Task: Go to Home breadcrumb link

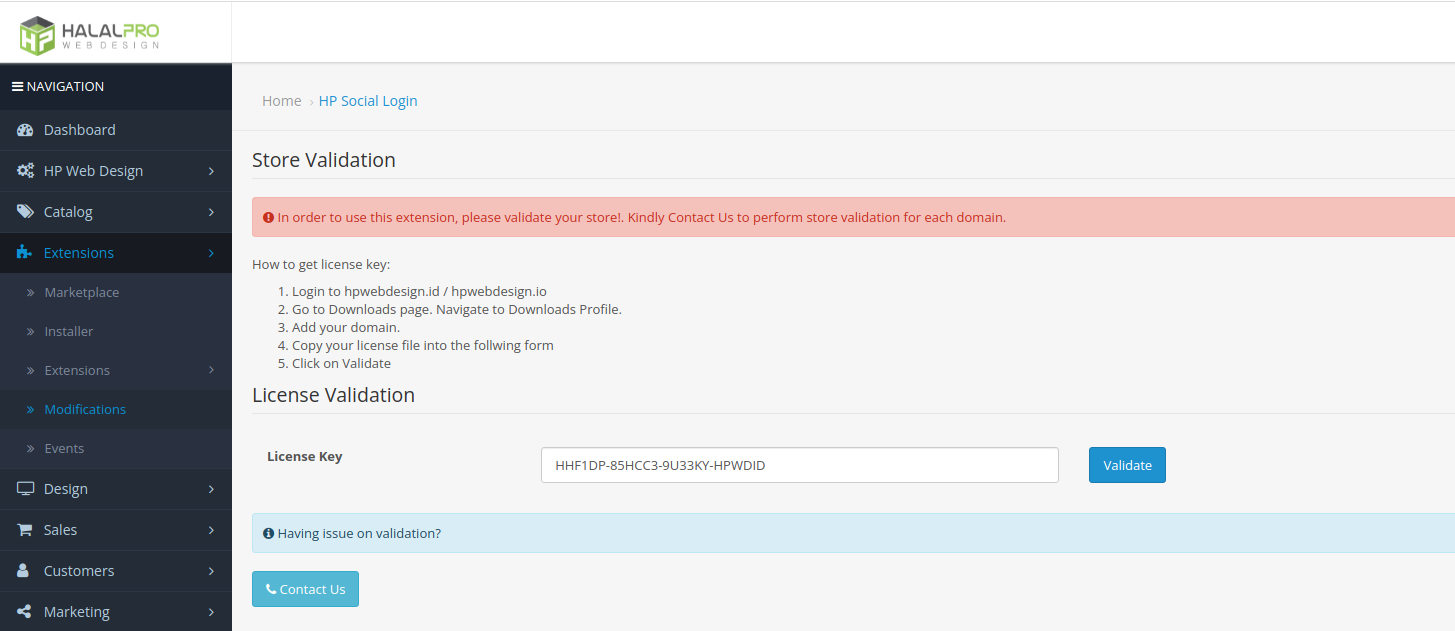Action: (281, 101)
